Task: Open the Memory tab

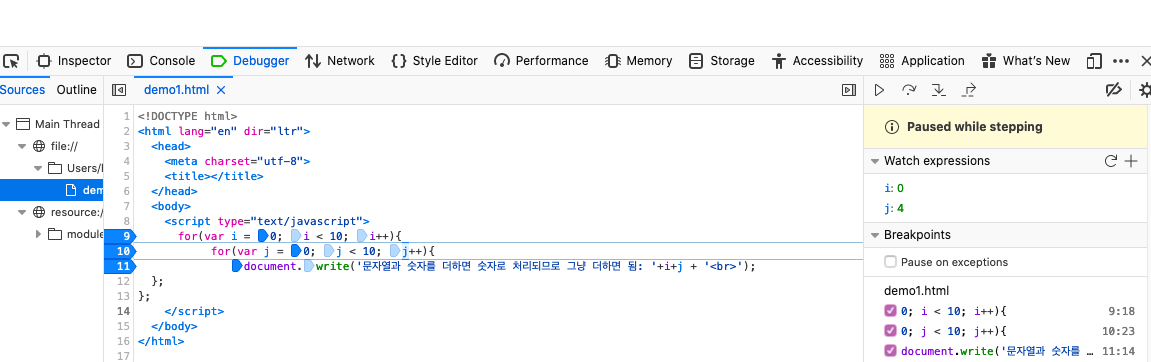Action: click(639, 60)
